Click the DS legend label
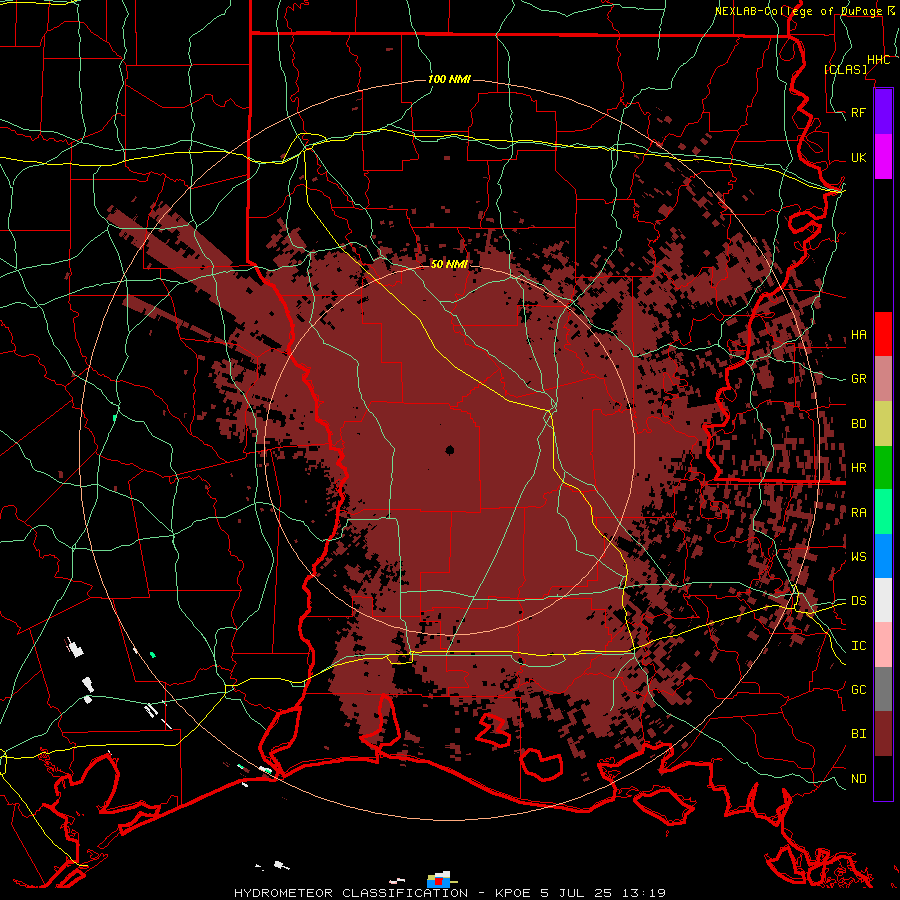The height and width of the screenshot is (900, 900). 858,601
